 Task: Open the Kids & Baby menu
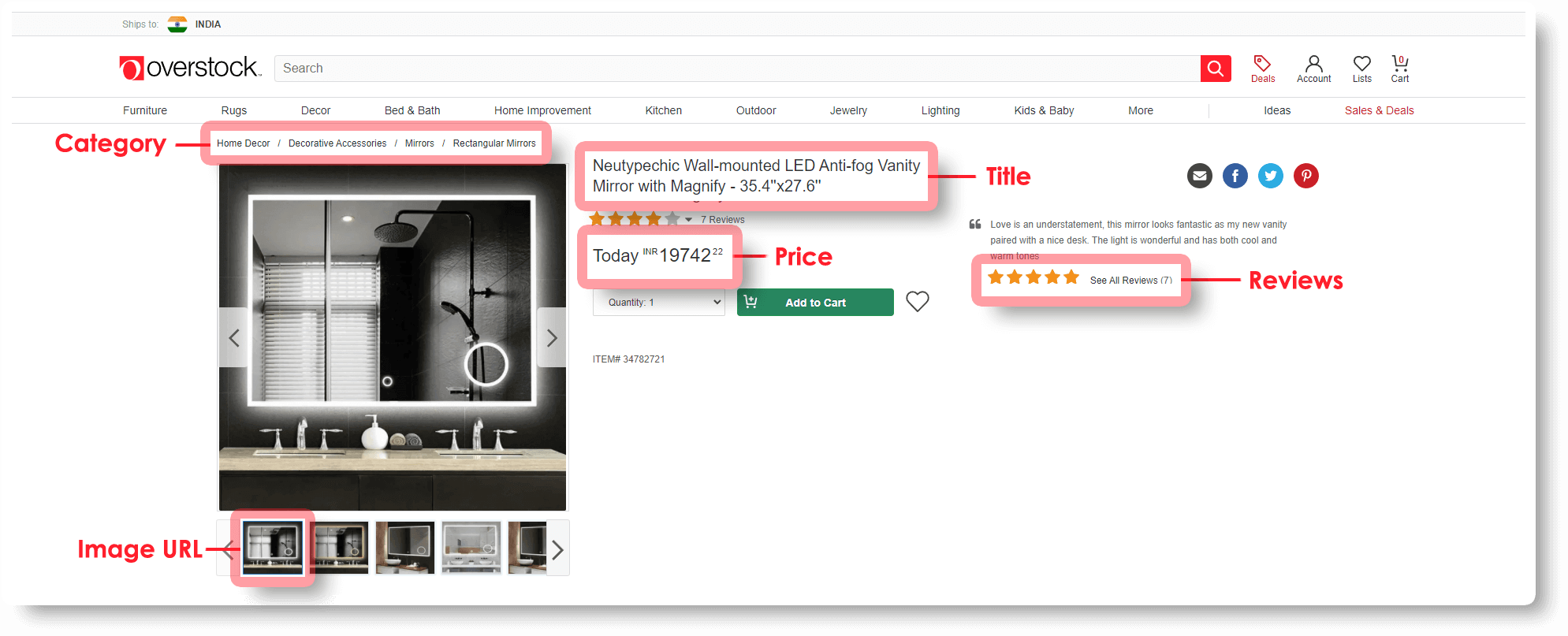click(1044, 110)
